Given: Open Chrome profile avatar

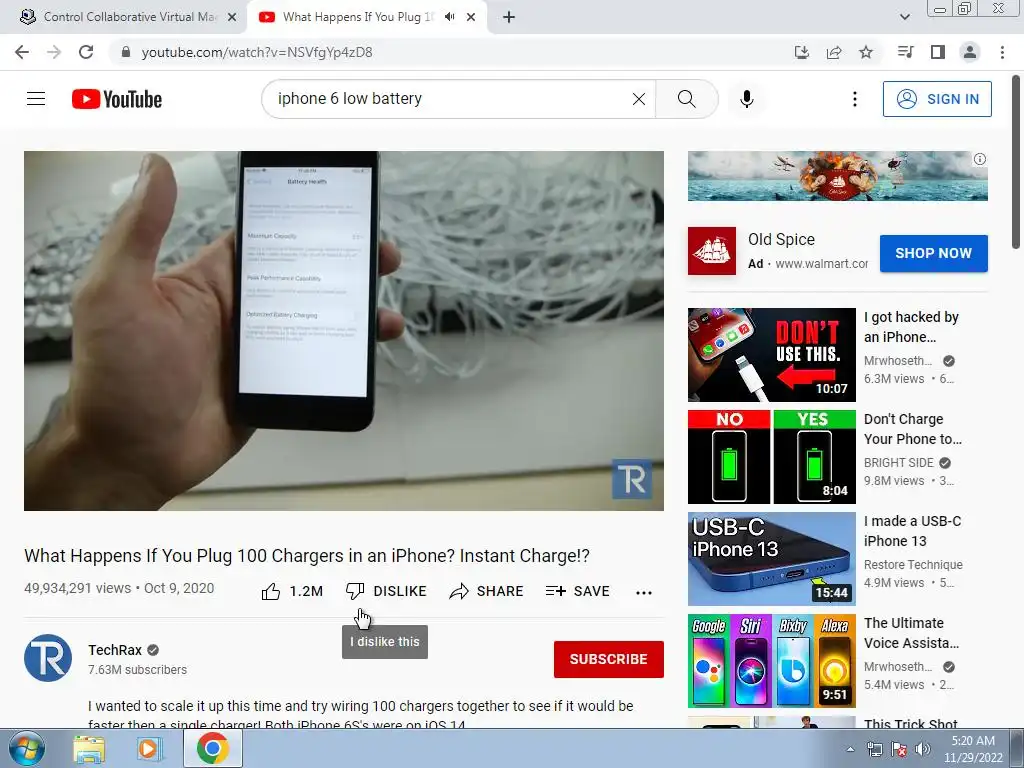Looking at the screenshot, I should tap(970, 52).
